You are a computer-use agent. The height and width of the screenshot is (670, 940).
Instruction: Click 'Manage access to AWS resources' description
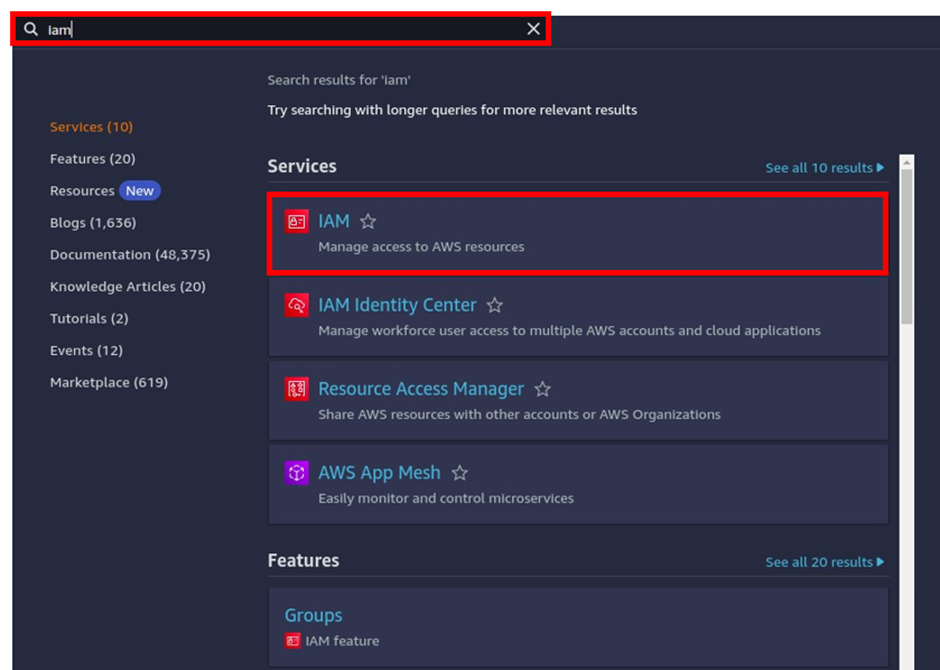pyautogui.click(x=421, y=247)
